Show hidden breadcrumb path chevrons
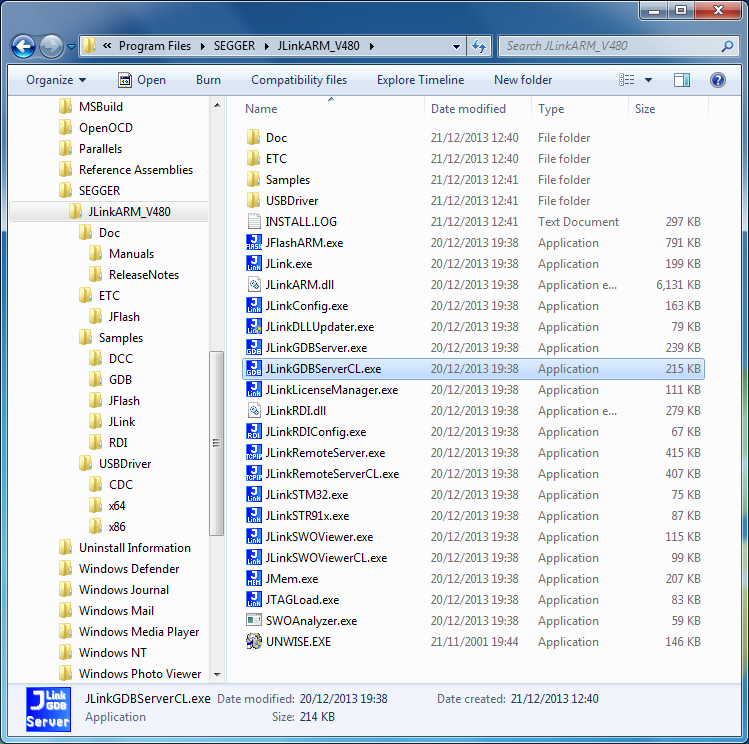Screen dimensions: 749x744 [x=107, y=46]
